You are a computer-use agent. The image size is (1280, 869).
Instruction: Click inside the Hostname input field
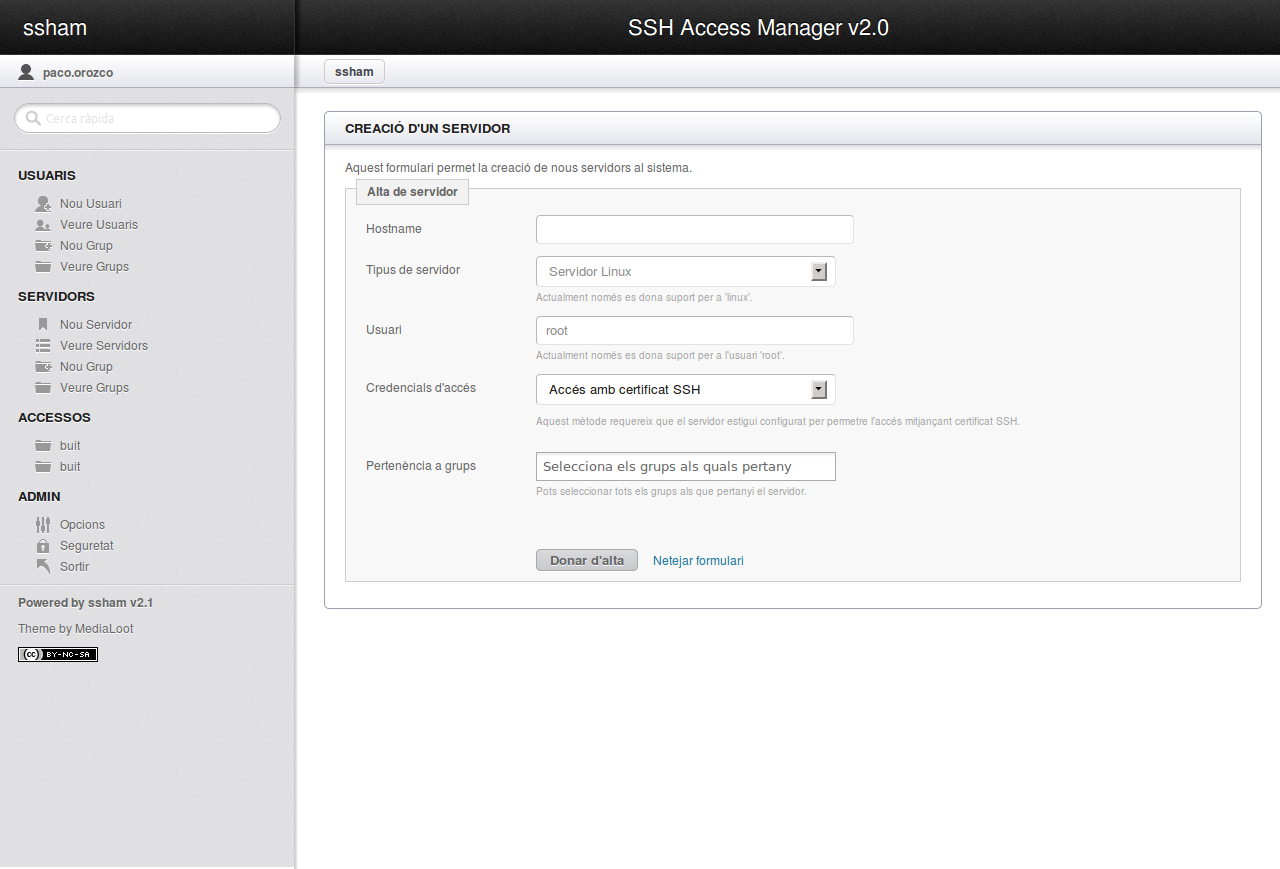(694, 229)
